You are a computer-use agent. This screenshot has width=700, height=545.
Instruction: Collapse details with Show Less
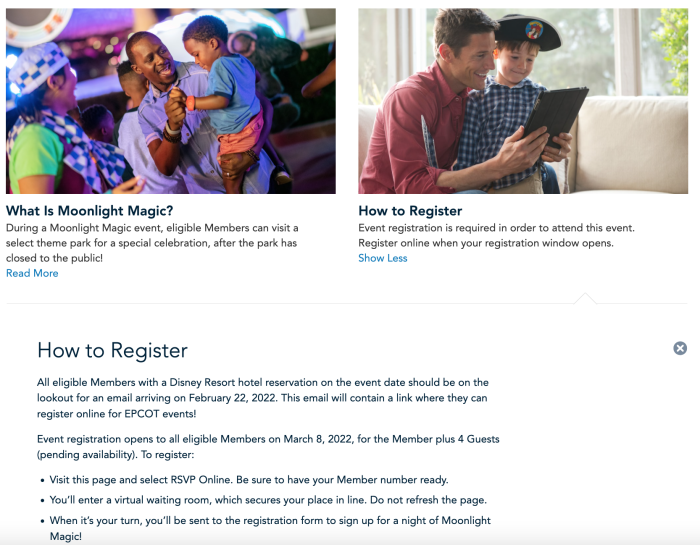(383, 258)
